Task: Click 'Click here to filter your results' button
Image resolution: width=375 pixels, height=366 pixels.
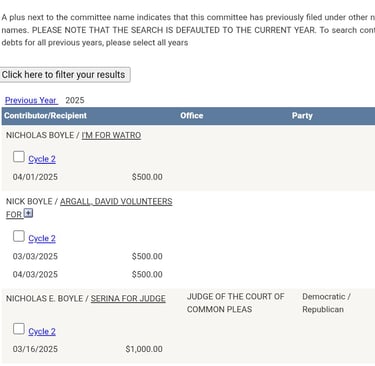Action: 65,75
